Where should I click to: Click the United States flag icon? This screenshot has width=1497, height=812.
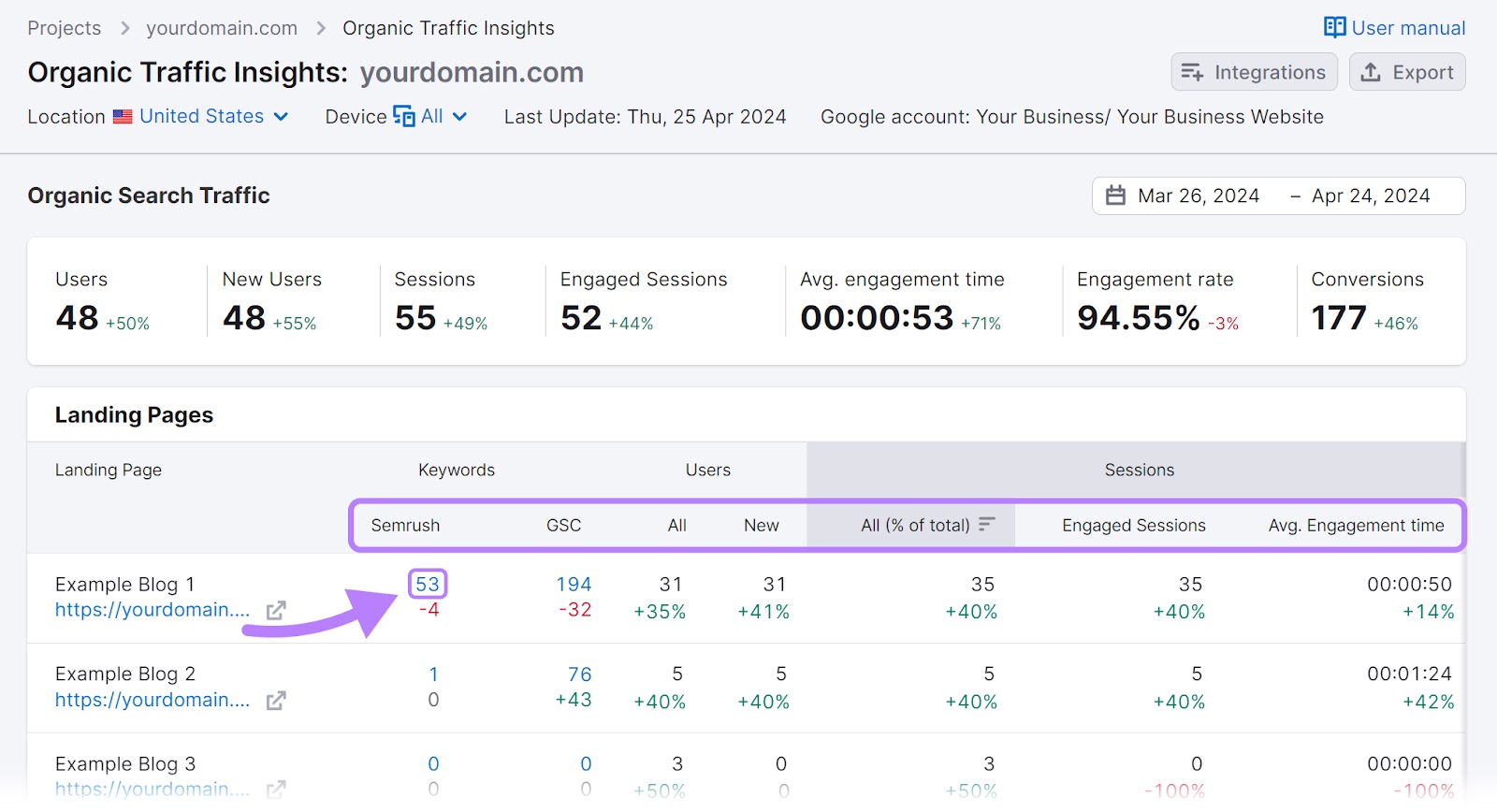click(123, 117)
